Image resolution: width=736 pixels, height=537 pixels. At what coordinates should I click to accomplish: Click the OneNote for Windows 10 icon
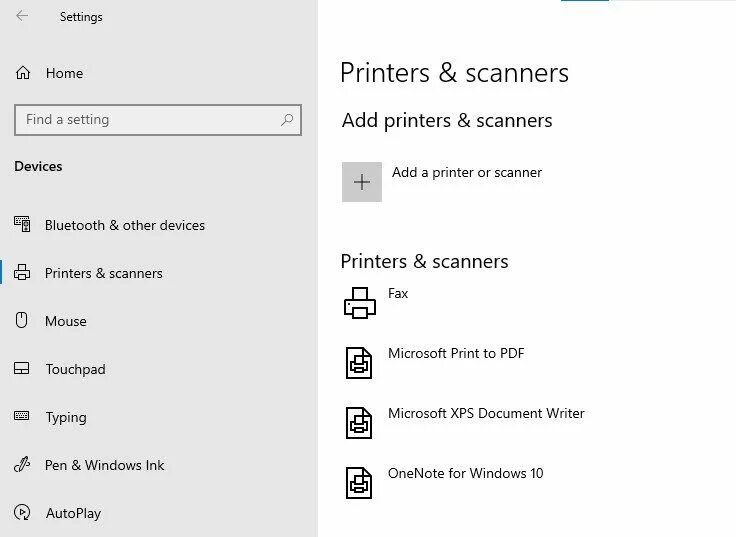(359, 483)
